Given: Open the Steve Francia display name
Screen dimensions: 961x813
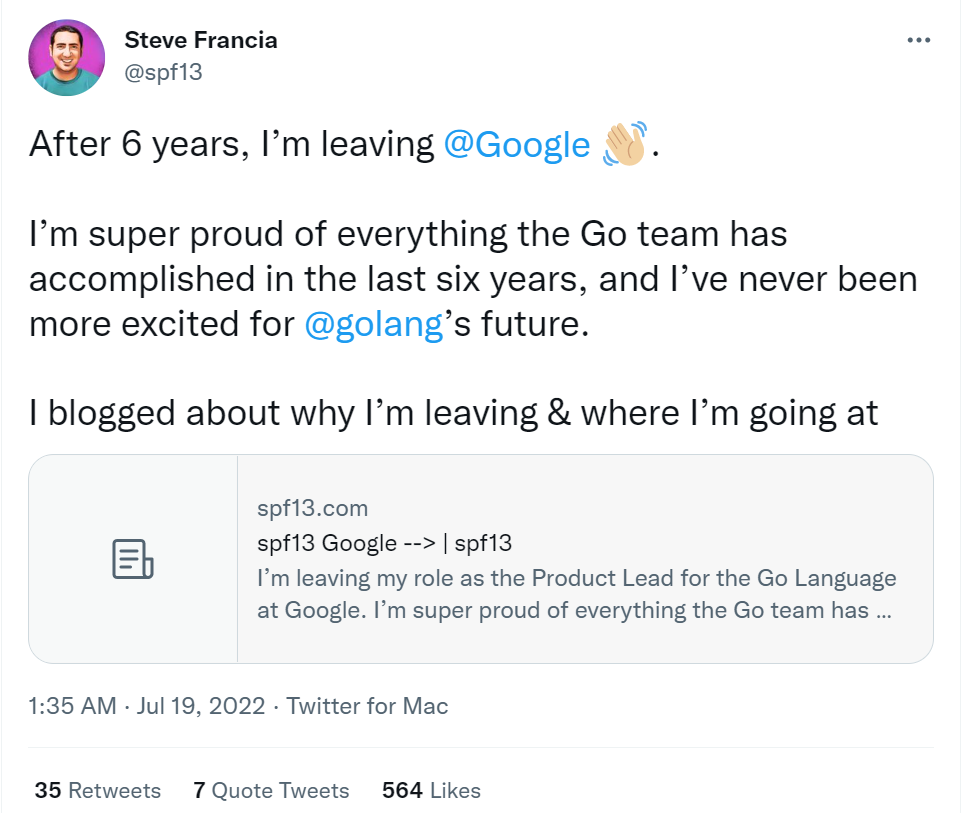Looking at the screenshot, I should pos(200,41).
